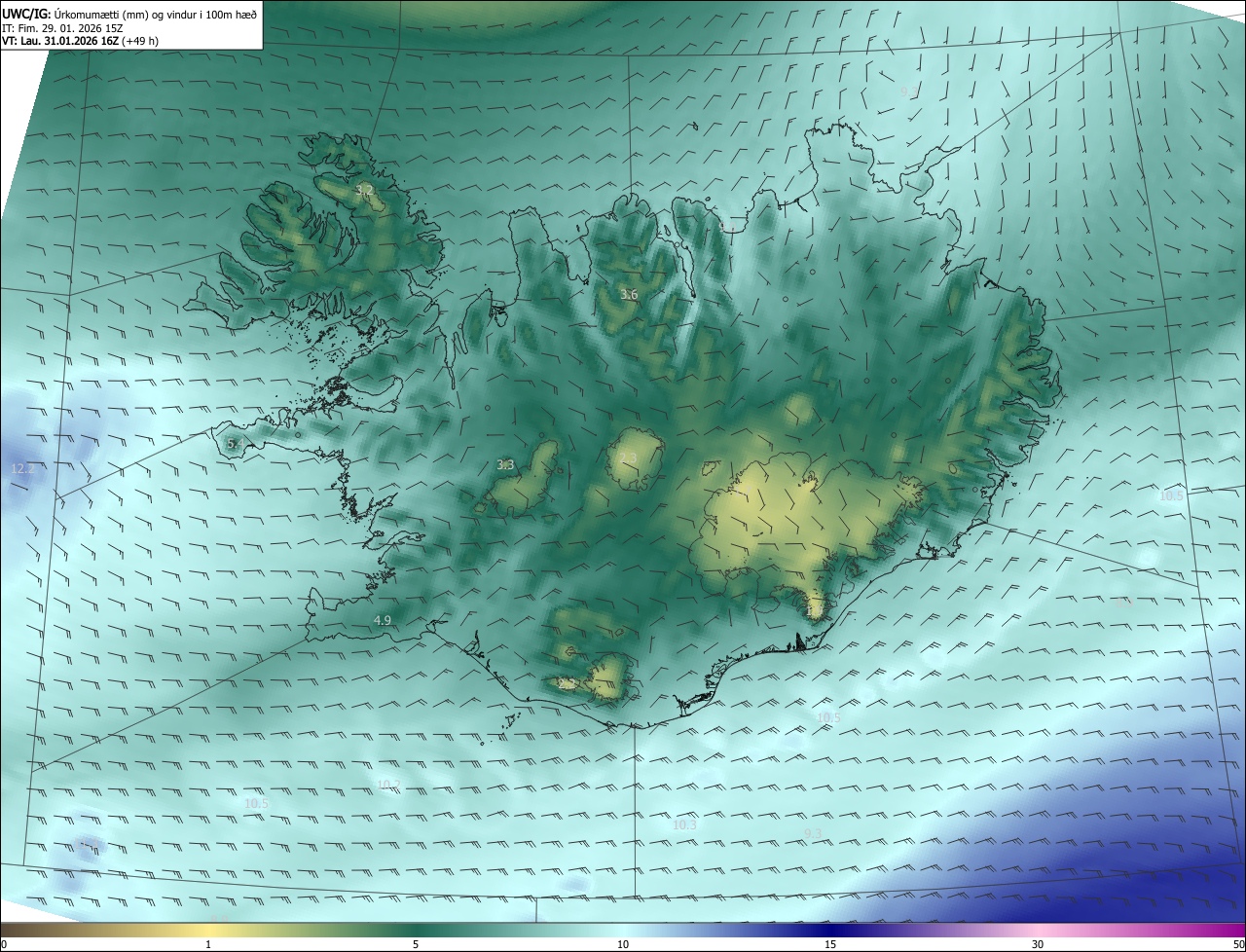Click the 0 tick on the color scale
The height and width of the screenshot is (952, 1246).
[4, 944]
